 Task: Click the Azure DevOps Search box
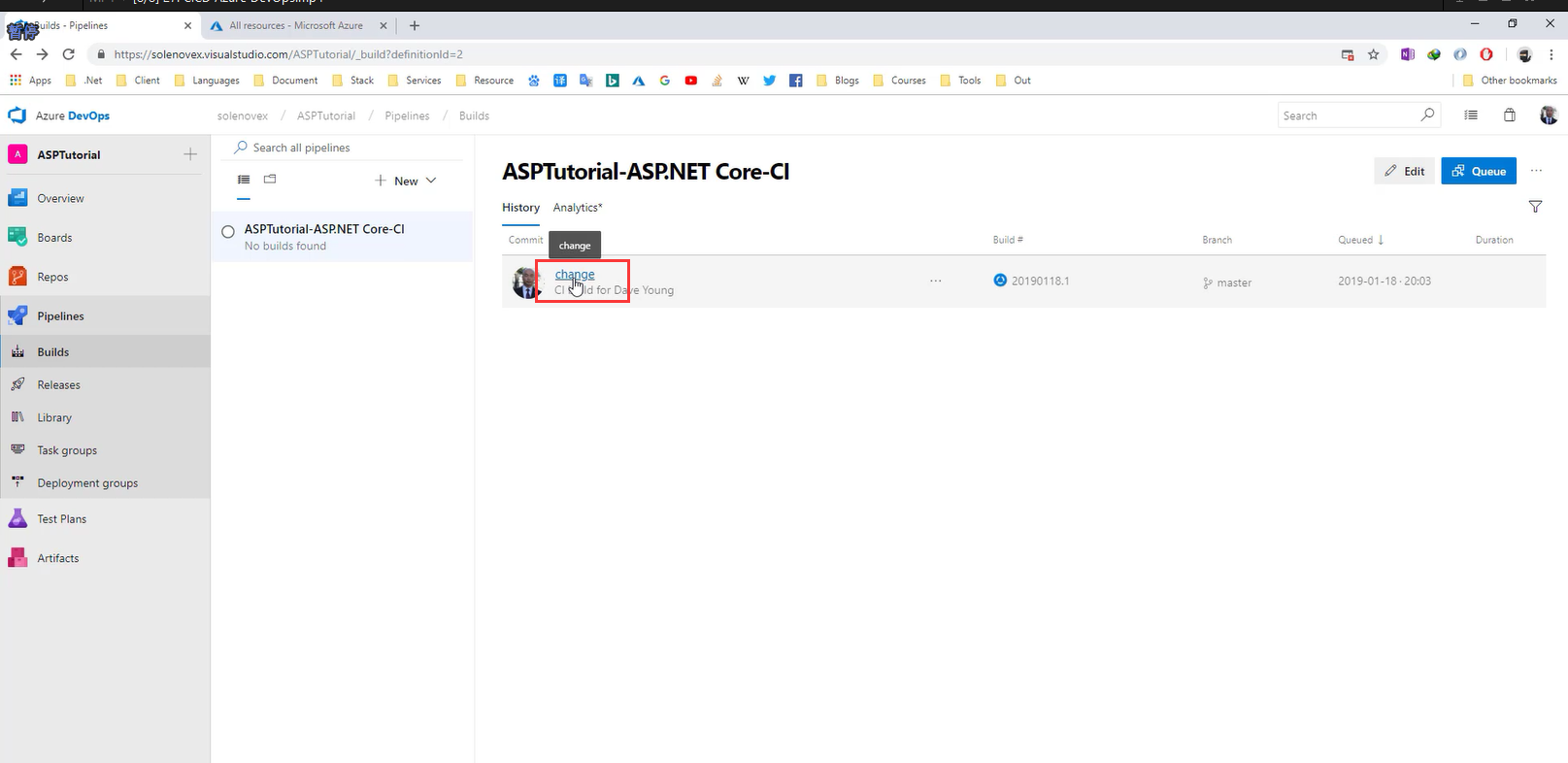[x=1358, y=116]
